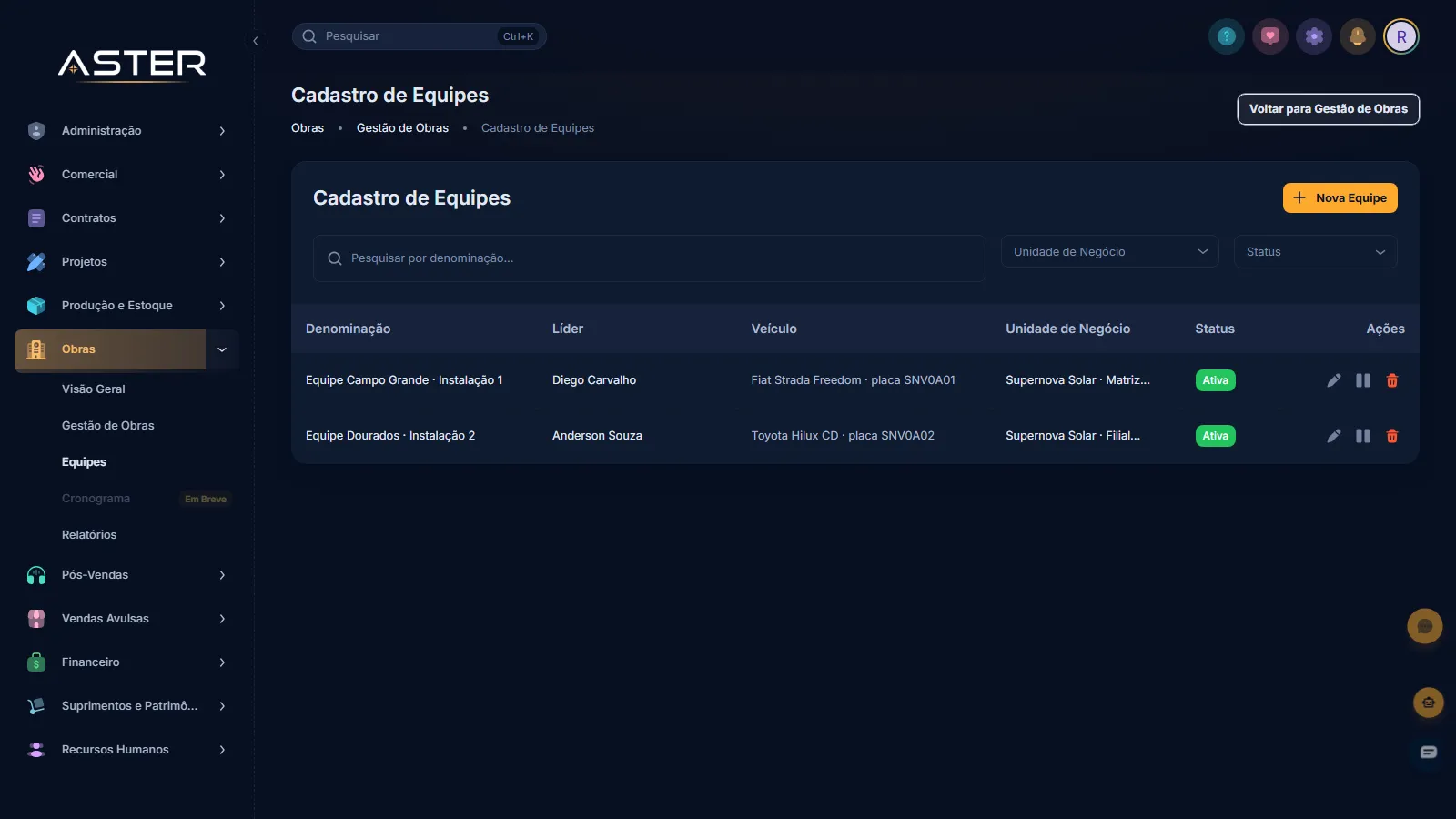The image size is (1456, 819).
Task: Open the user avatar R menu
Action: pos(1401,36)
